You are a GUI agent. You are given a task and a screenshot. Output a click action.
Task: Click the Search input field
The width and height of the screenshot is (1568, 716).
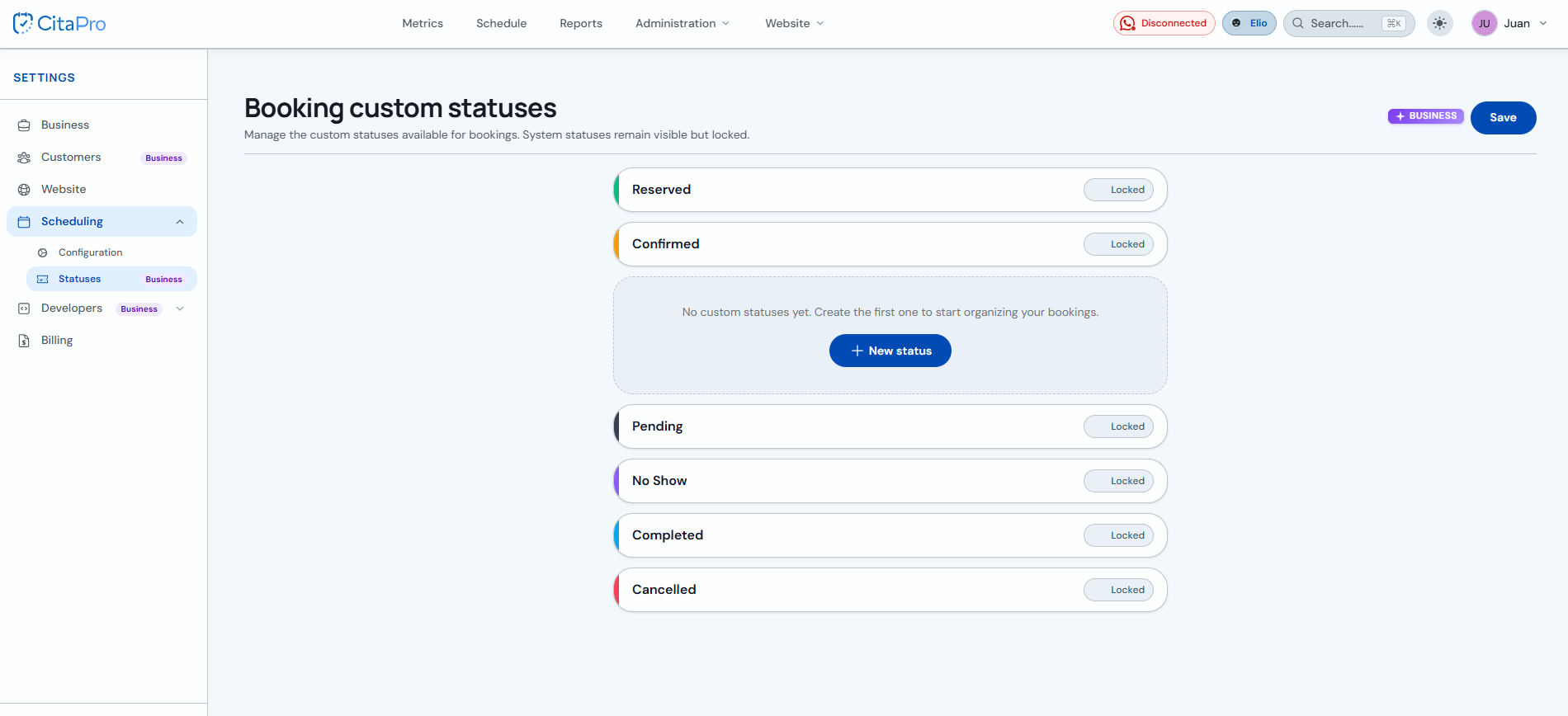tap(1348, 23)
